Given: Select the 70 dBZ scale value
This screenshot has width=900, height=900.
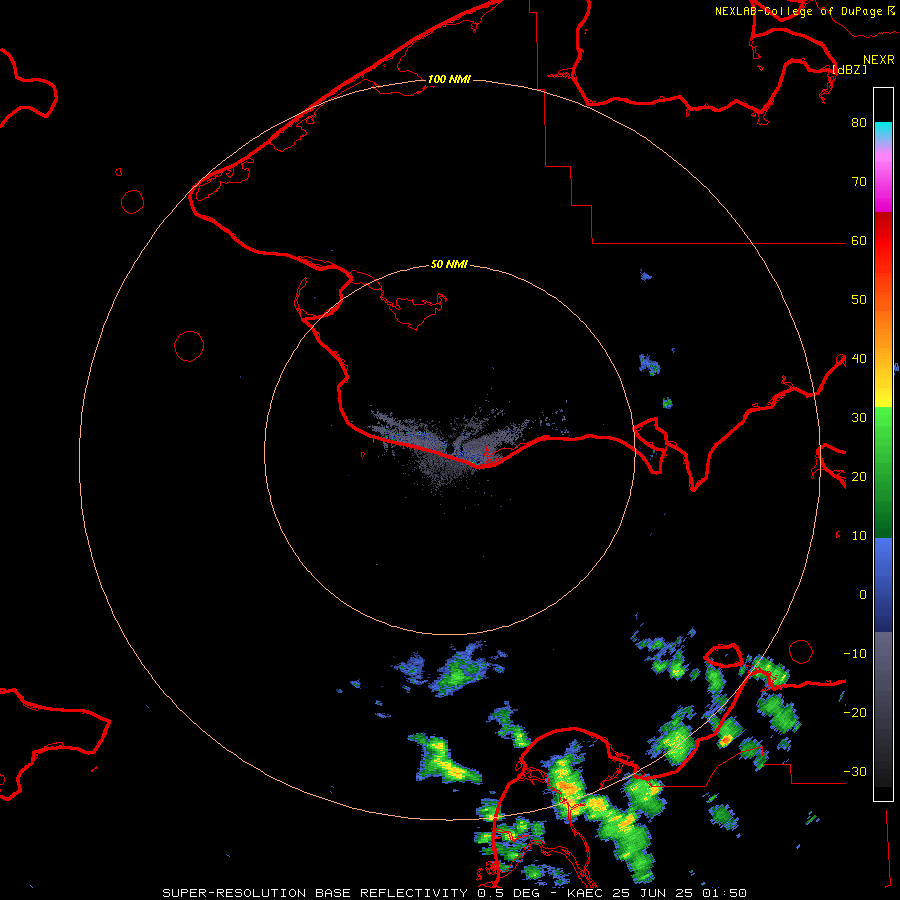Looking at the screenshot, I should [859, 182].
